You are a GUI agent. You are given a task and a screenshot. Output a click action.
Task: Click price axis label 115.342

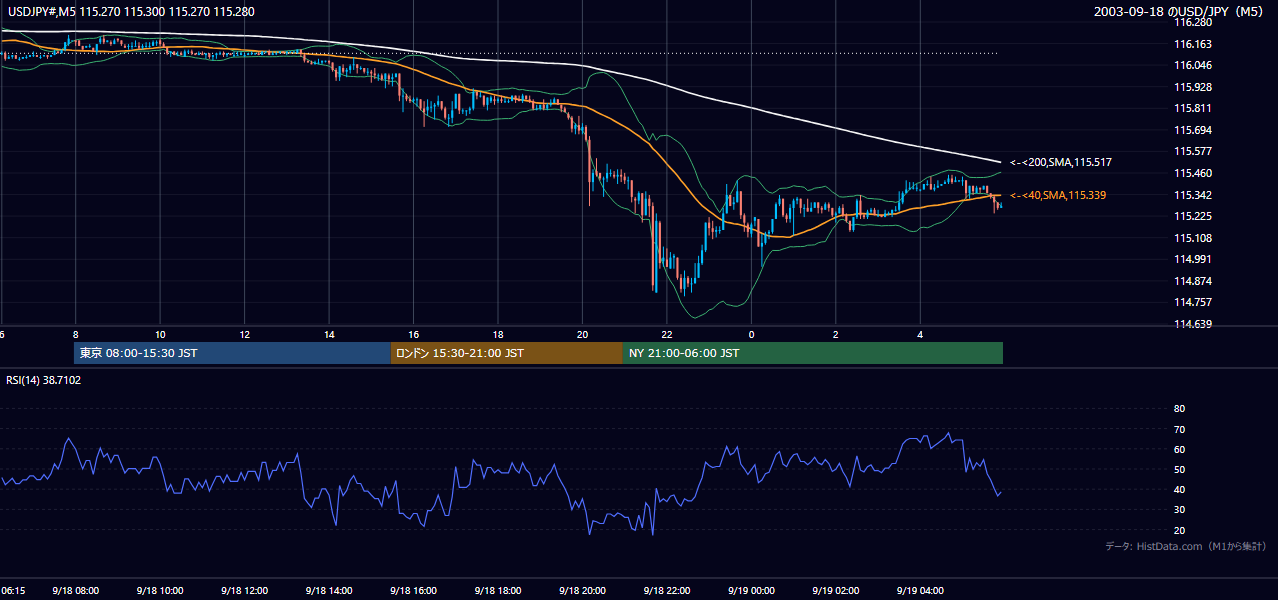[1192, 195]
